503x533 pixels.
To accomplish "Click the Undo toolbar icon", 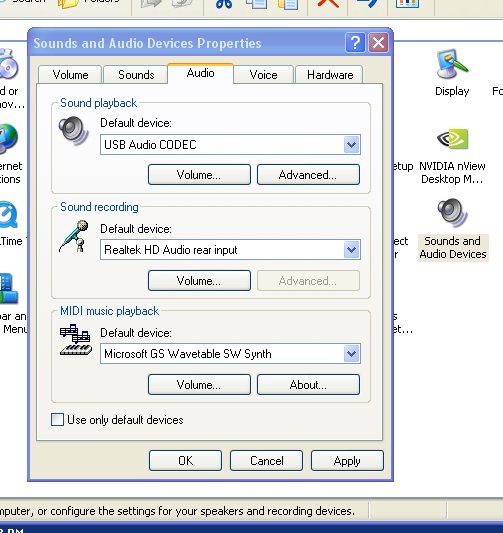I will click(x=368, y=3).
